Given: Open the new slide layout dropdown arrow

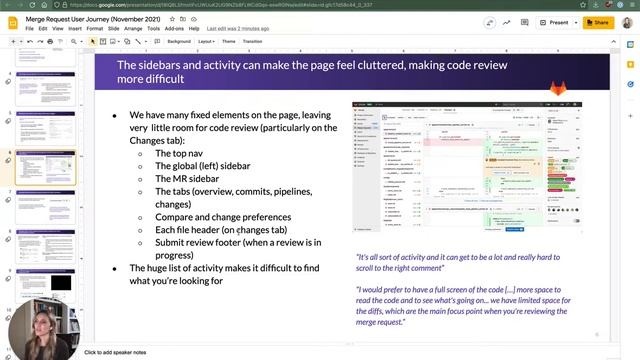Looking at the screenshot, I should point(21,42).
